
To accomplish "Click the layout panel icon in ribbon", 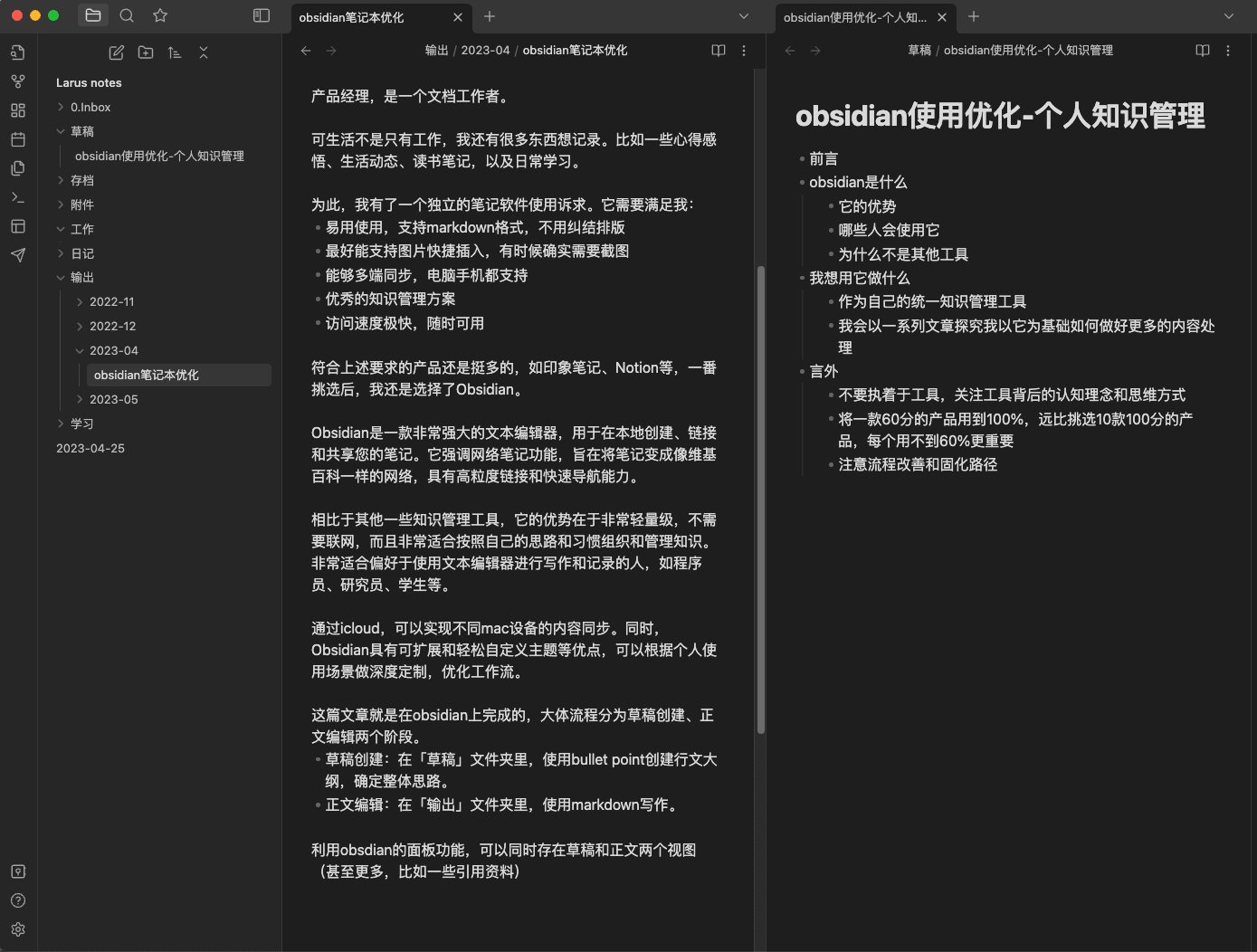I will [x=18, y=226].
